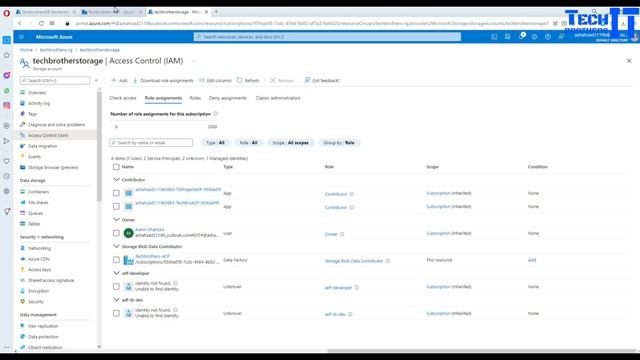This screenshot has height=360, width=640.
Task: Collapse the Contributor group
Action: [x=116, y=180]
